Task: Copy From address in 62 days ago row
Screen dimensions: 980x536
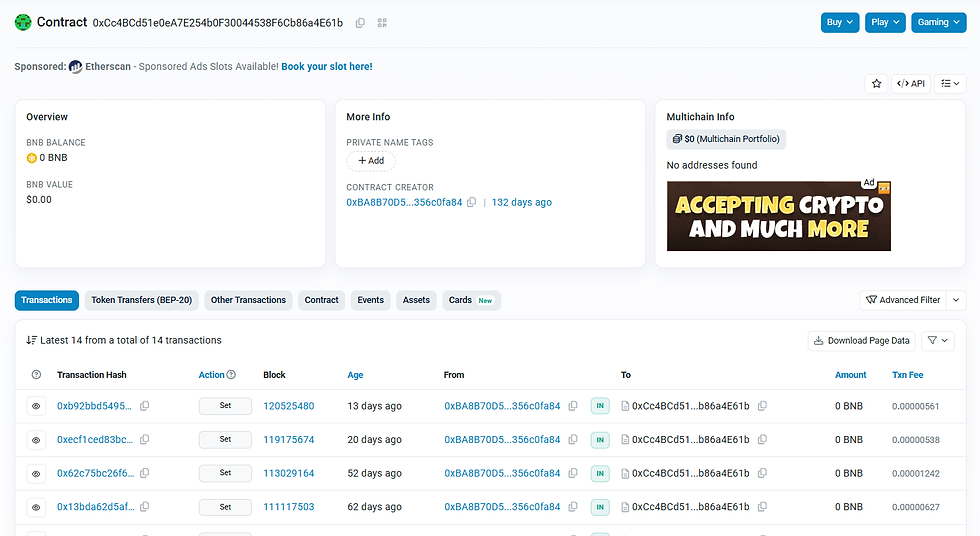Action: [x=572, y=507]
